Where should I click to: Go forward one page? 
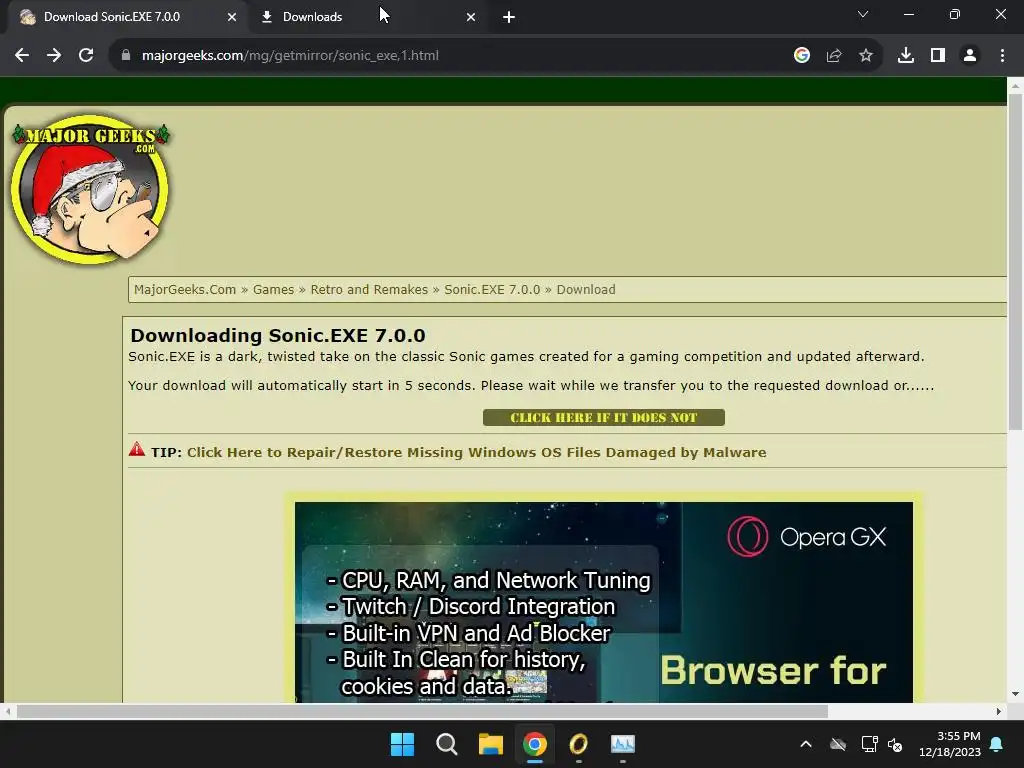(54, 56)
